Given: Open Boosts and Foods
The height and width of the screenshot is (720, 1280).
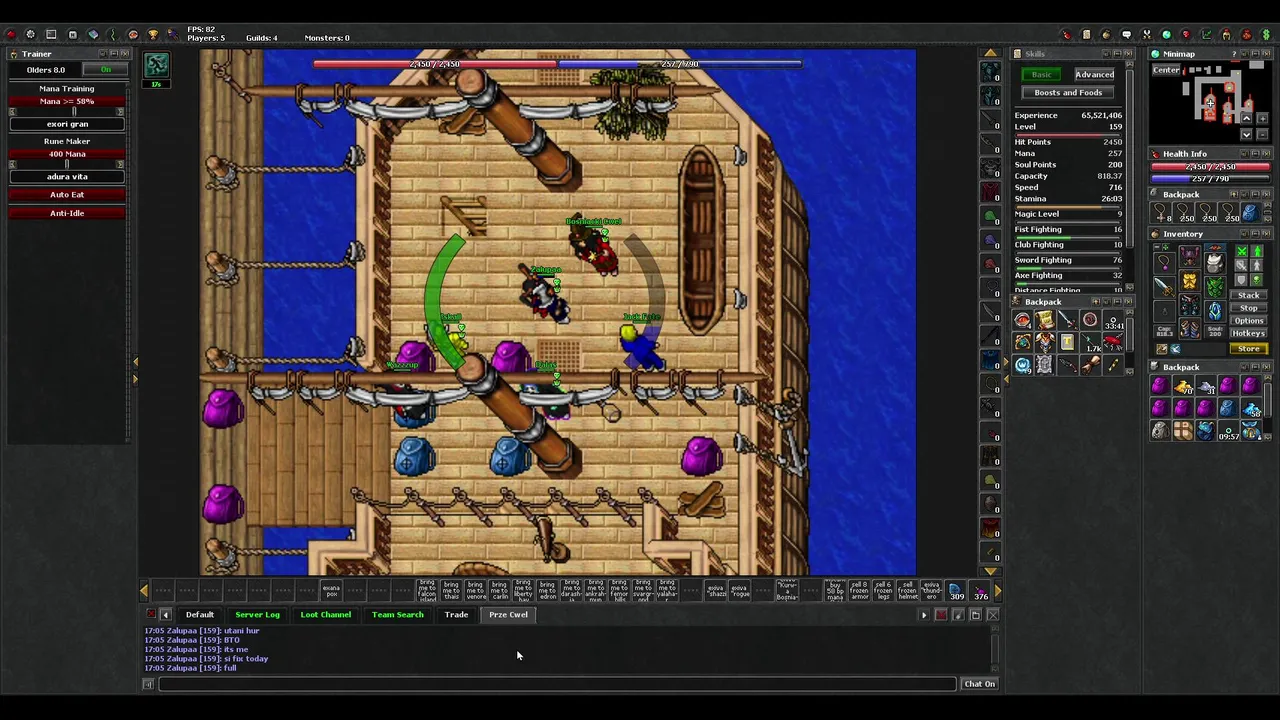Looking at the screenshot, I should click(x=1068, y=93).
